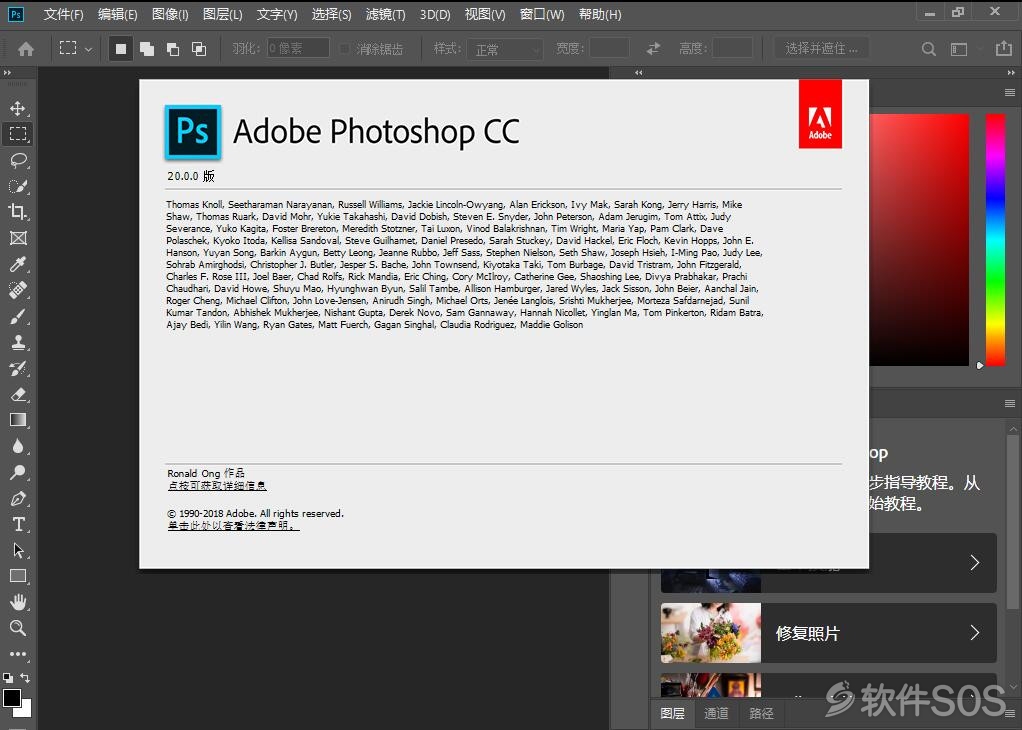The height and width of the screenshot is (730, 1022).
Task: Select the History Brush tool
Action: point(18,368)
